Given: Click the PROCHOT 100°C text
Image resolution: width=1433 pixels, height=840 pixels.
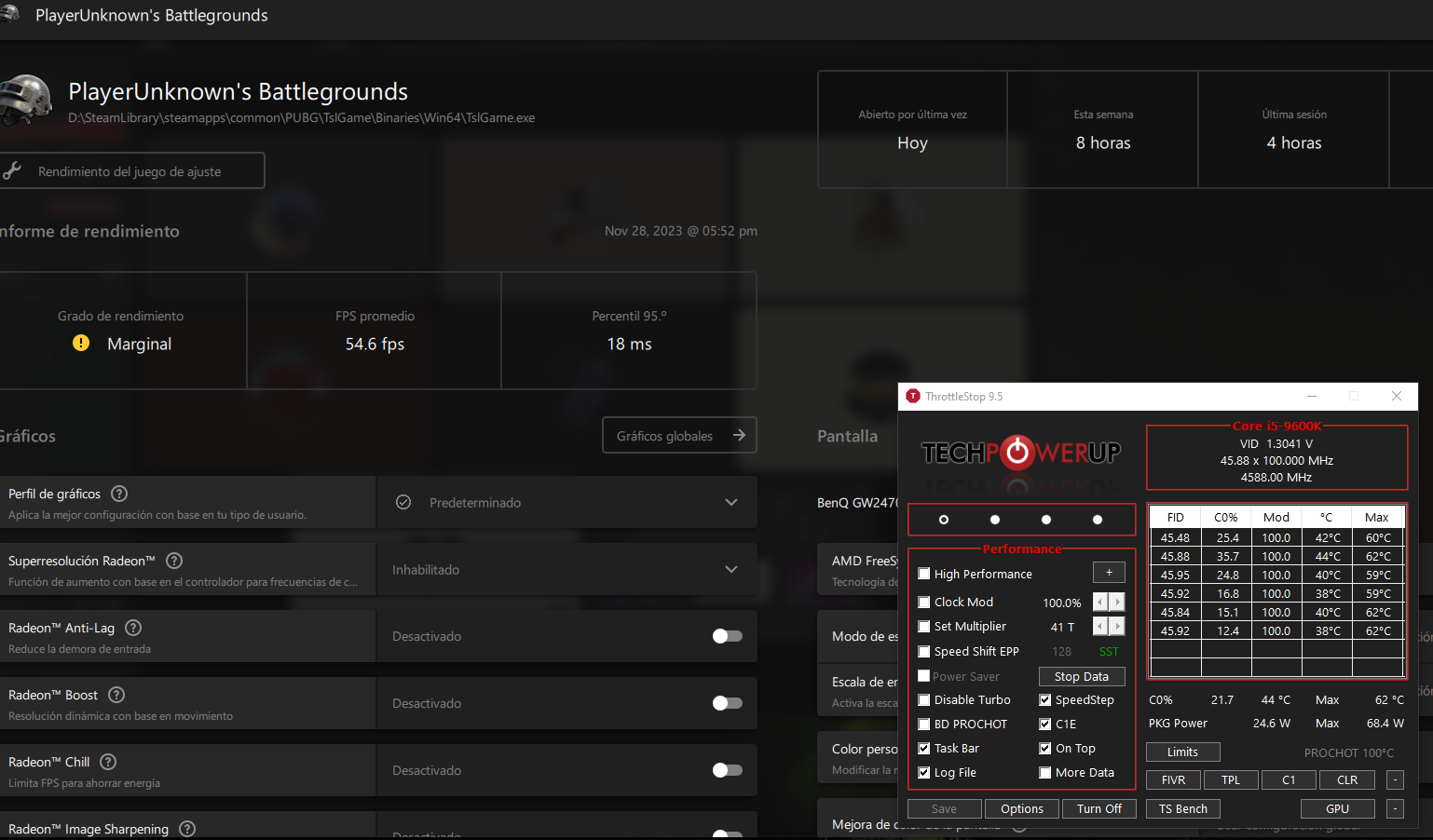Looking at the screenshot, I should [x=1349, y=752].
